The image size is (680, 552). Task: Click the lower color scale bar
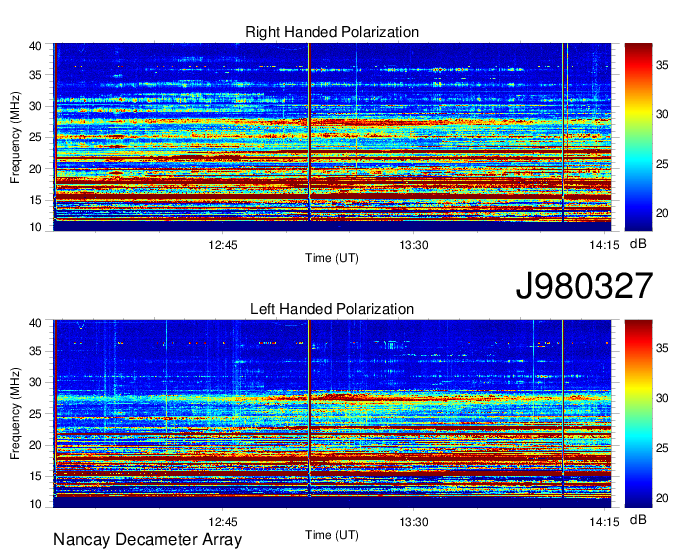638,414
